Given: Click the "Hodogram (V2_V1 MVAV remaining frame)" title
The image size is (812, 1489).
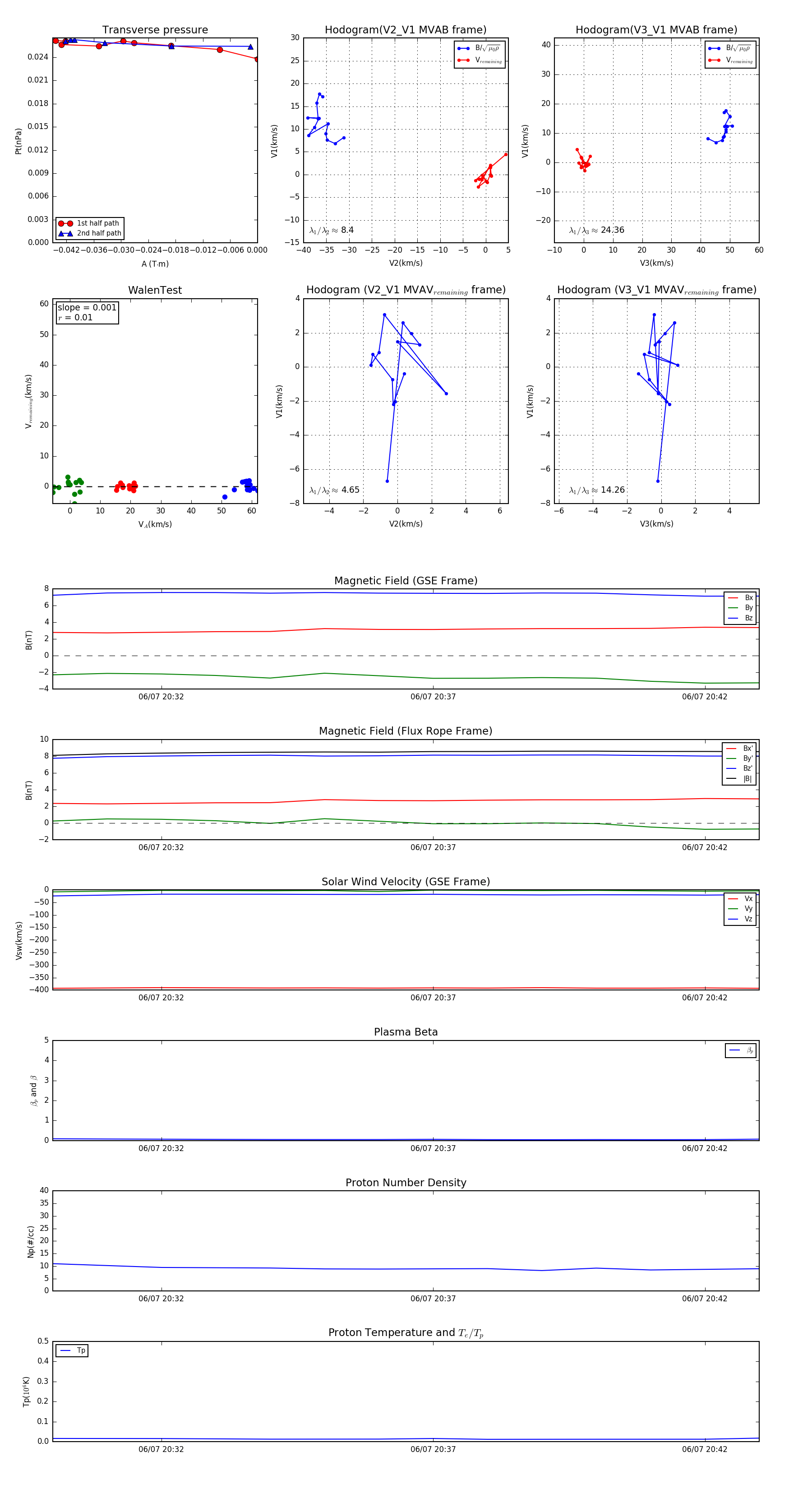Looking at the screenshot, I should (x=406, y=290).
